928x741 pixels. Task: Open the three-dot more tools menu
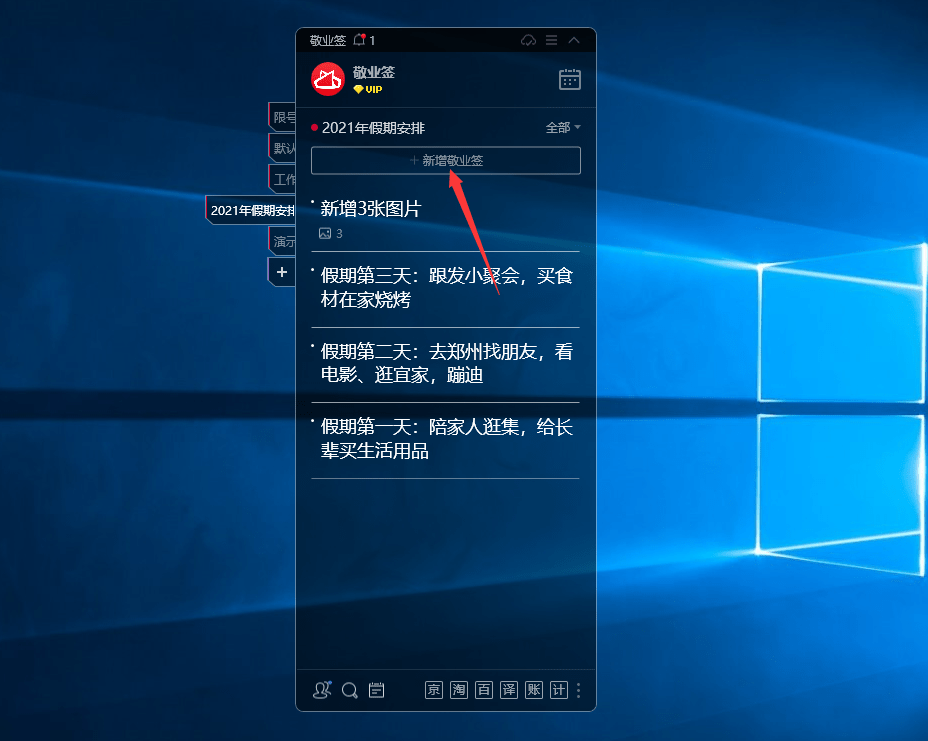pyautogui.click(x=578, y=690)
